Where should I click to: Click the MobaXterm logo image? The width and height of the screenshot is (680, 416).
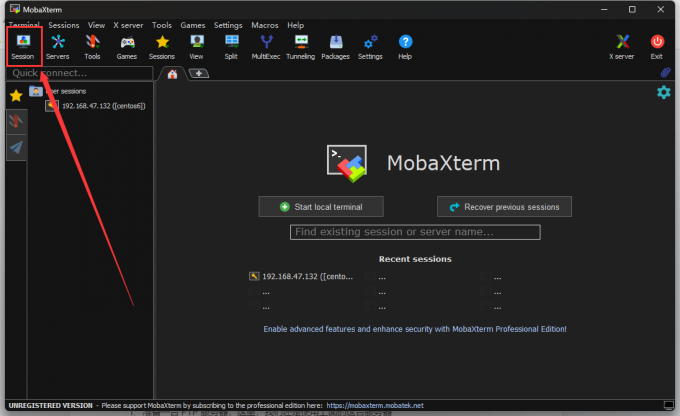point(347,163)
